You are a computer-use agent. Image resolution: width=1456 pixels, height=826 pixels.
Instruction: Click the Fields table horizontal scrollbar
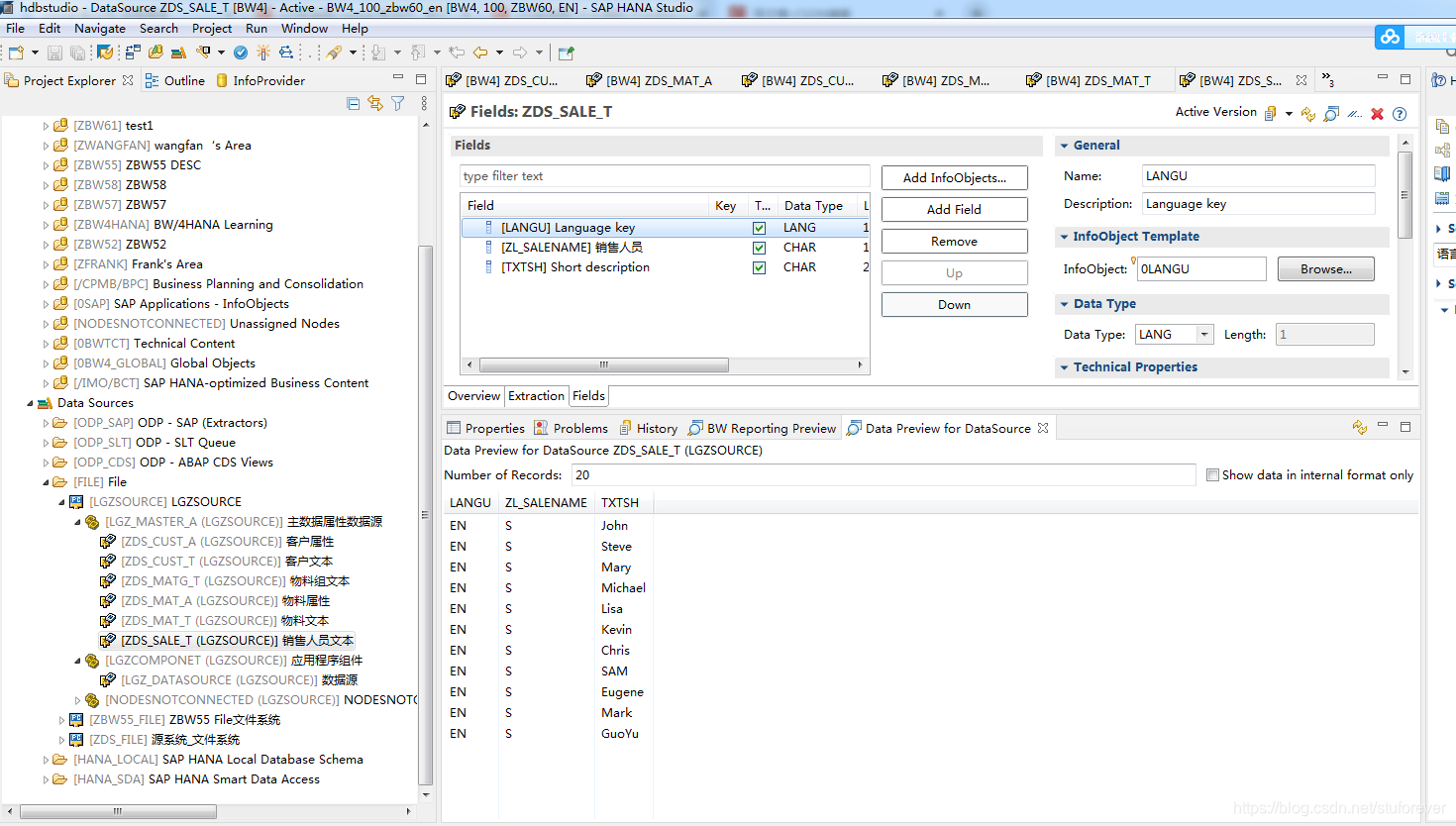coord(604,364)
